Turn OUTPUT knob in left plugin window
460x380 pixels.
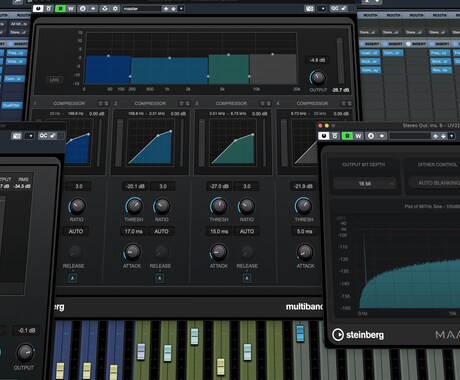tap(25, 353)
